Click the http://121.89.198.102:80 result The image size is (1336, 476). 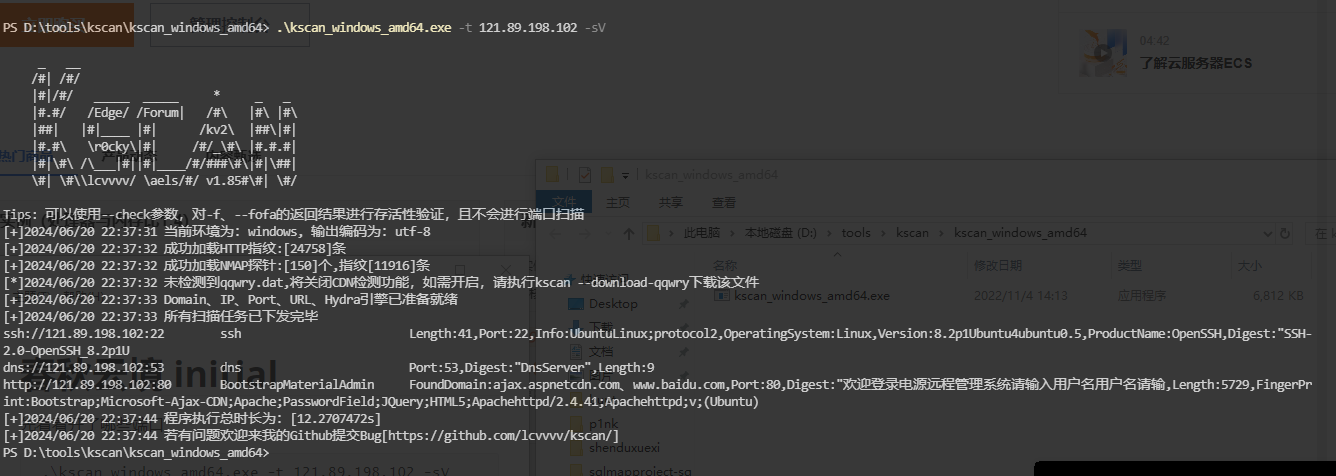[87, 384]
